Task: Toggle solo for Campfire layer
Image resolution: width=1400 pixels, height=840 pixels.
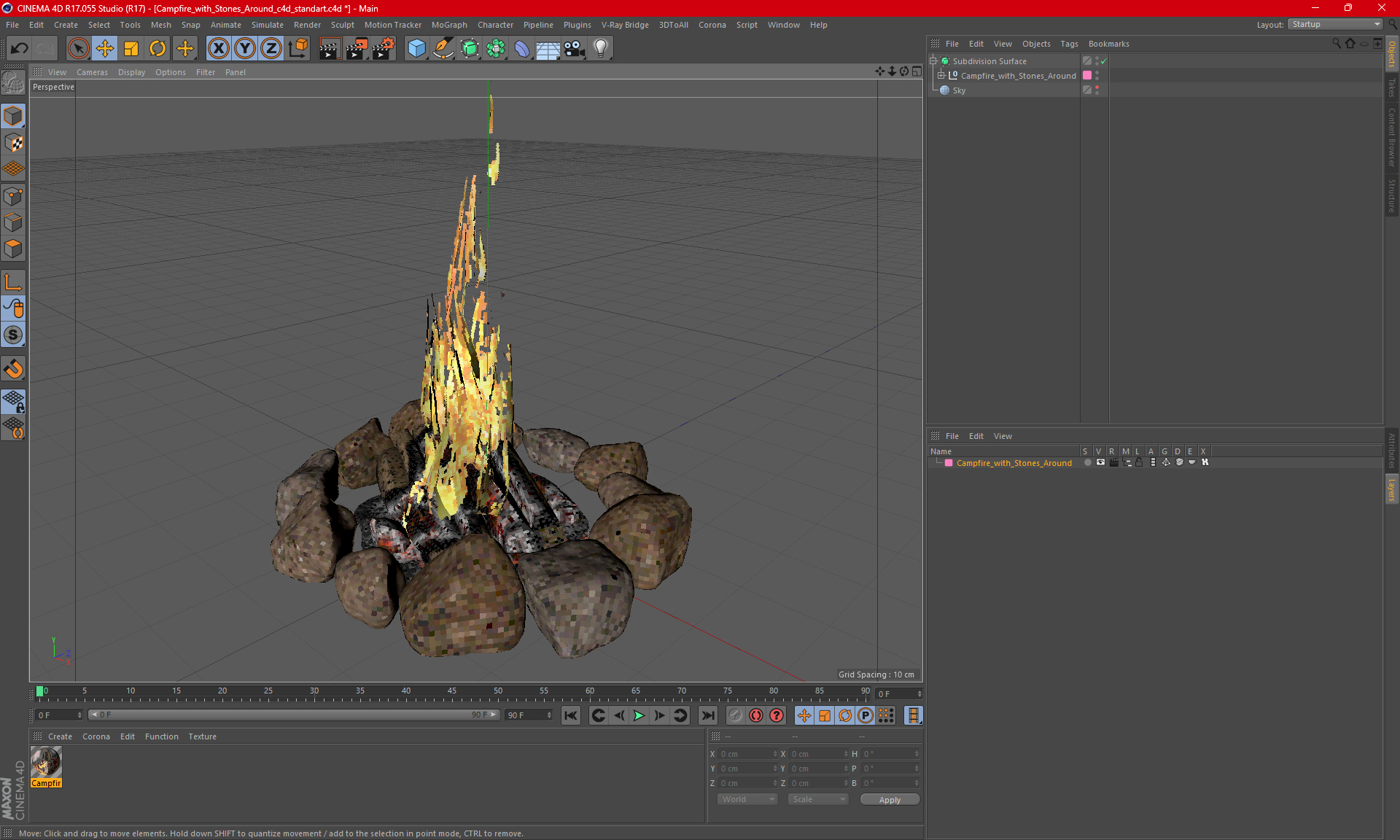Action: coord(1087,462)
